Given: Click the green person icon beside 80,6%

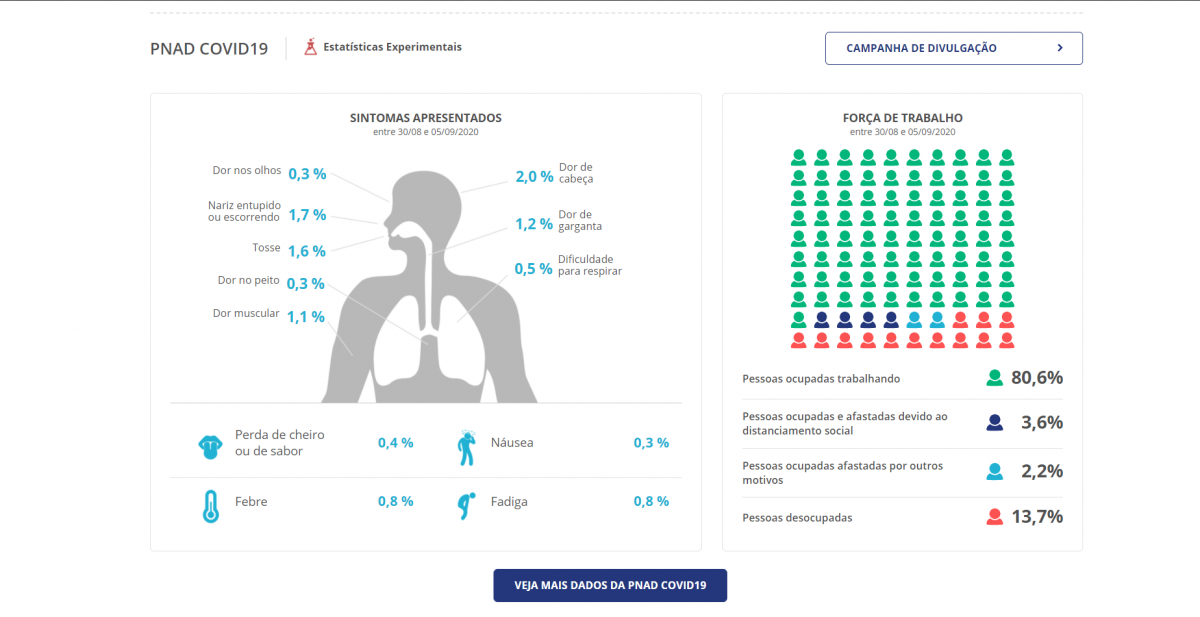Looking at the screenshot, I should tap(994, 378).
